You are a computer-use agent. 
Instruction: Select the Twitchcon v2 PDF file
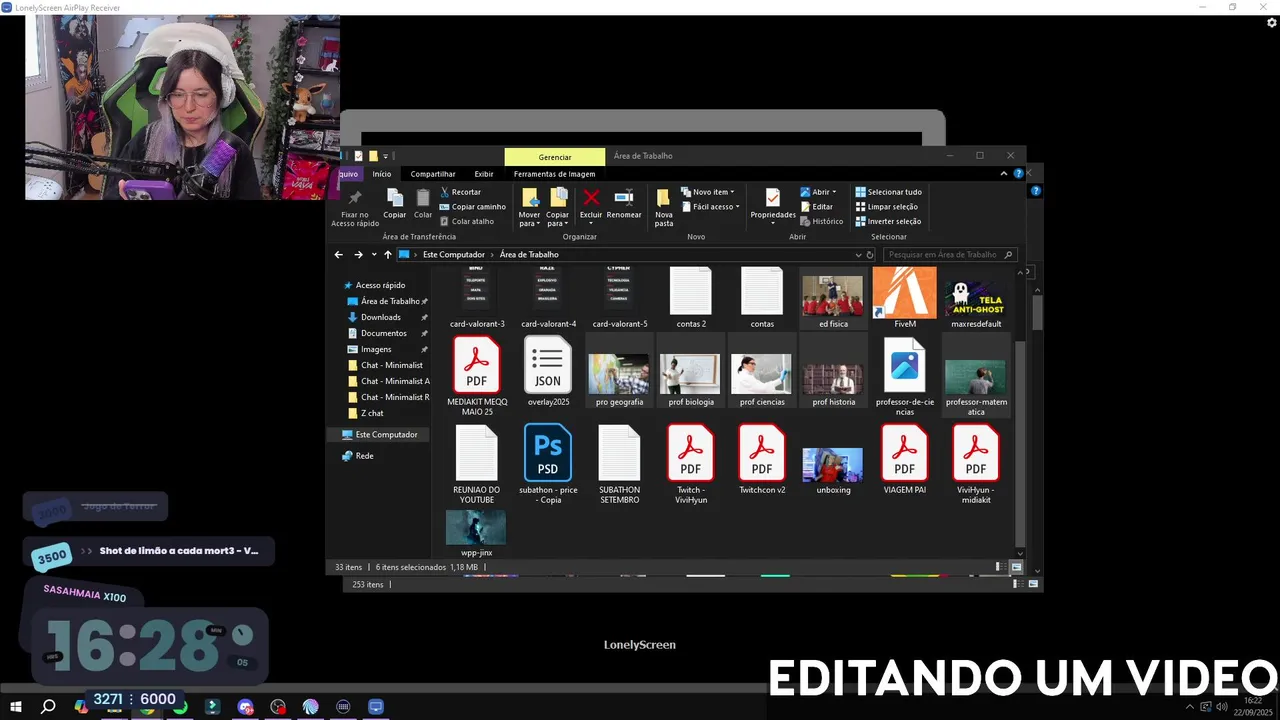(762, 459)
